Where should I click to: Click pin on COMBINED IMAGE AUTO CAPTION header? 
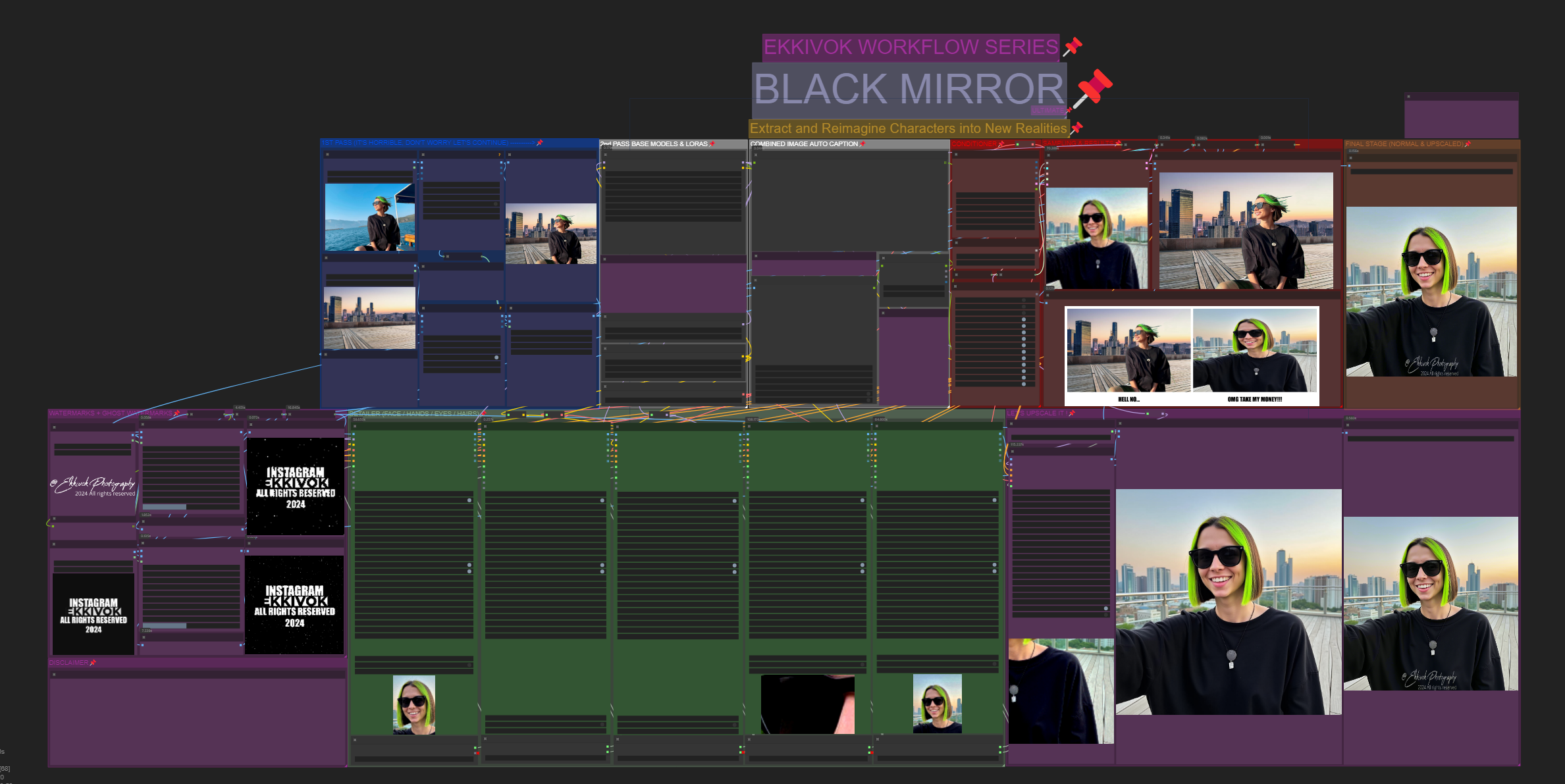click(x=862, y=144)
